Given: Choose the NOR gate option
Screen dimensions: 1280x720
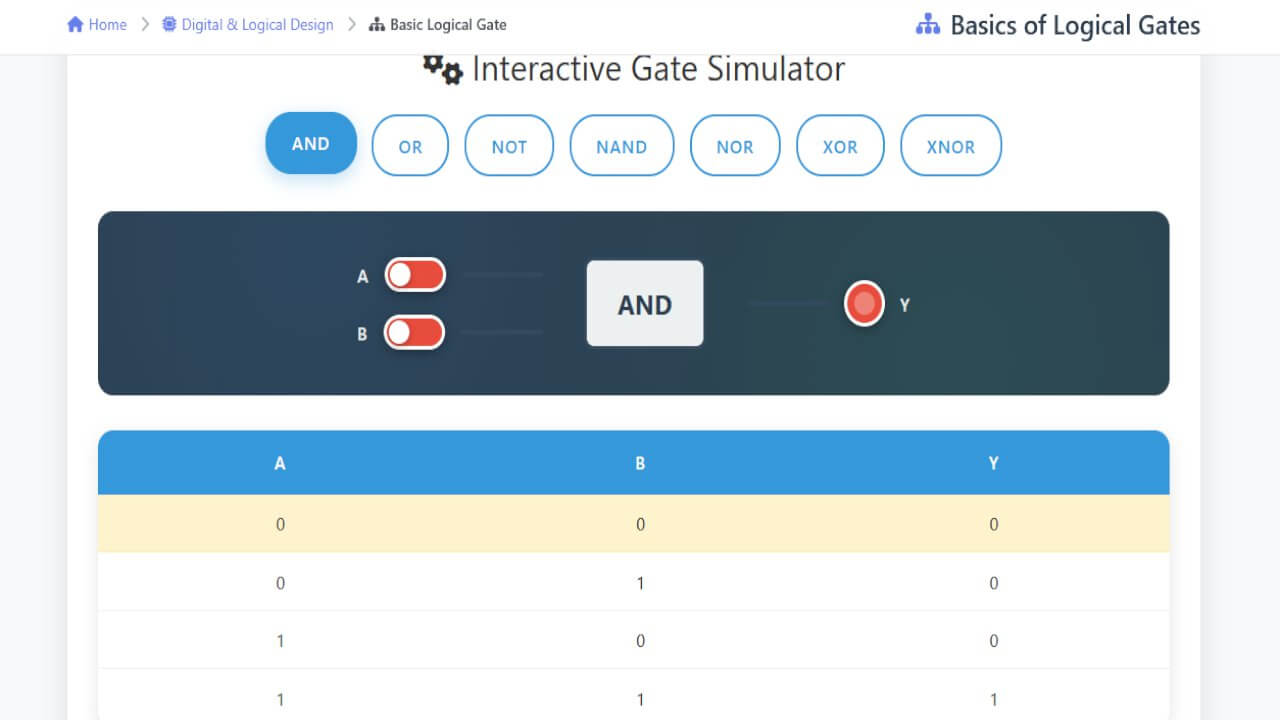Looking at the screenshot, I should [735, 146].
